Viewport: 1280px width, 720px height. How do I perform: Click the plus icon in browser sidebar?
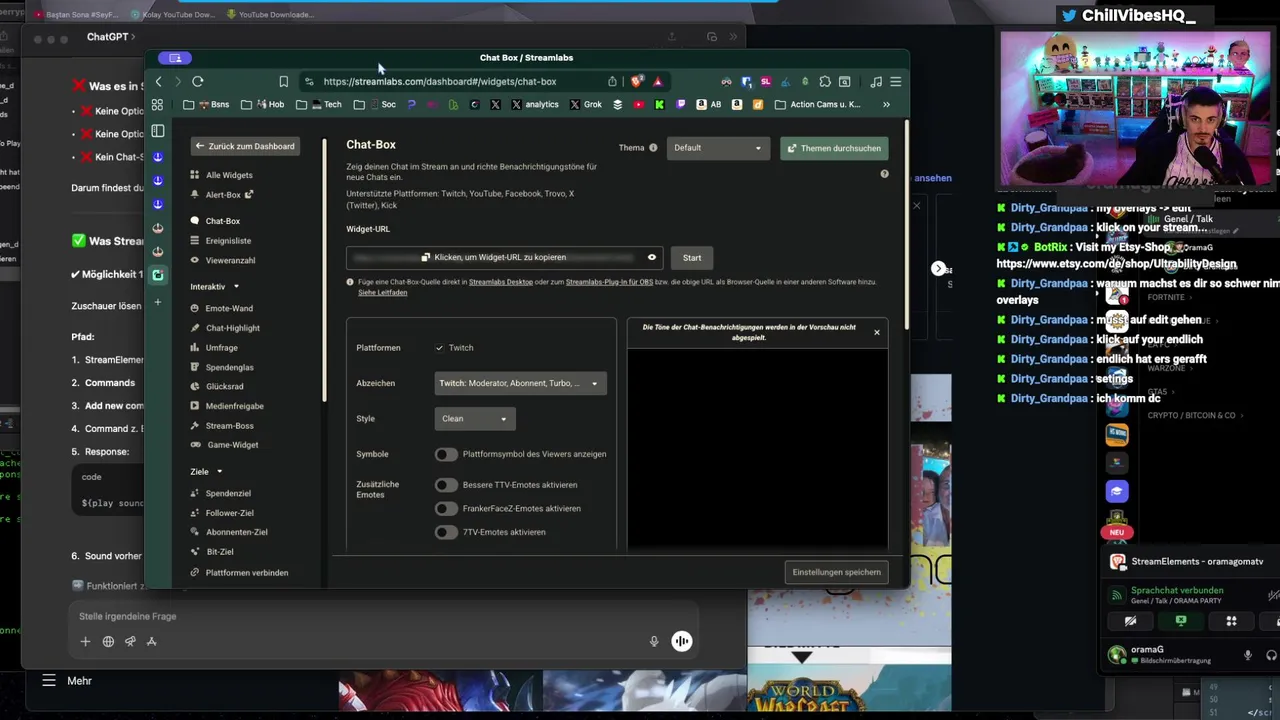click(x=157, y=302)
